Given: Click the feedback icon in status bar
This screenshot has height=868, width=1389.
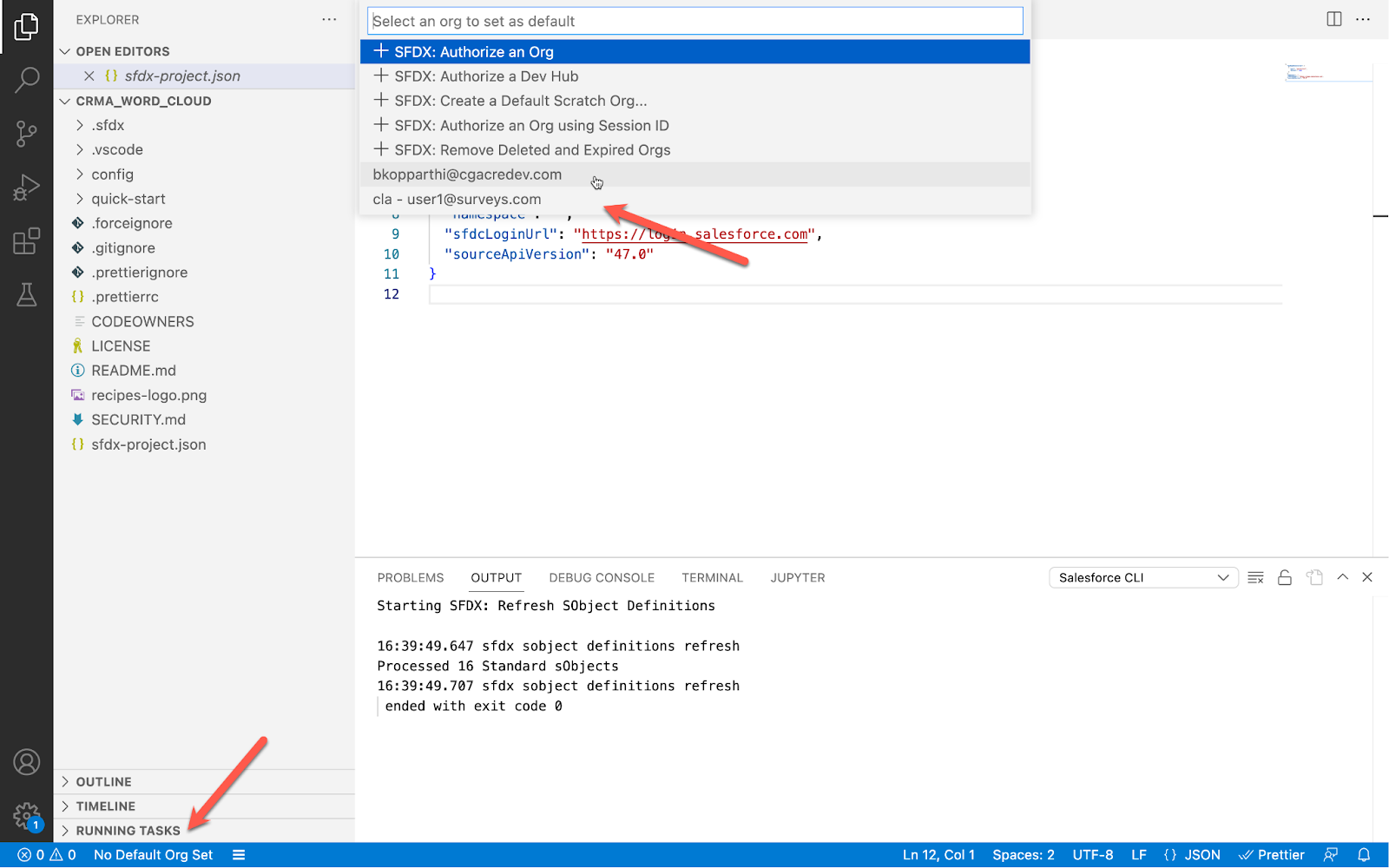Looking at the screenshot, I should [1331, 855].
